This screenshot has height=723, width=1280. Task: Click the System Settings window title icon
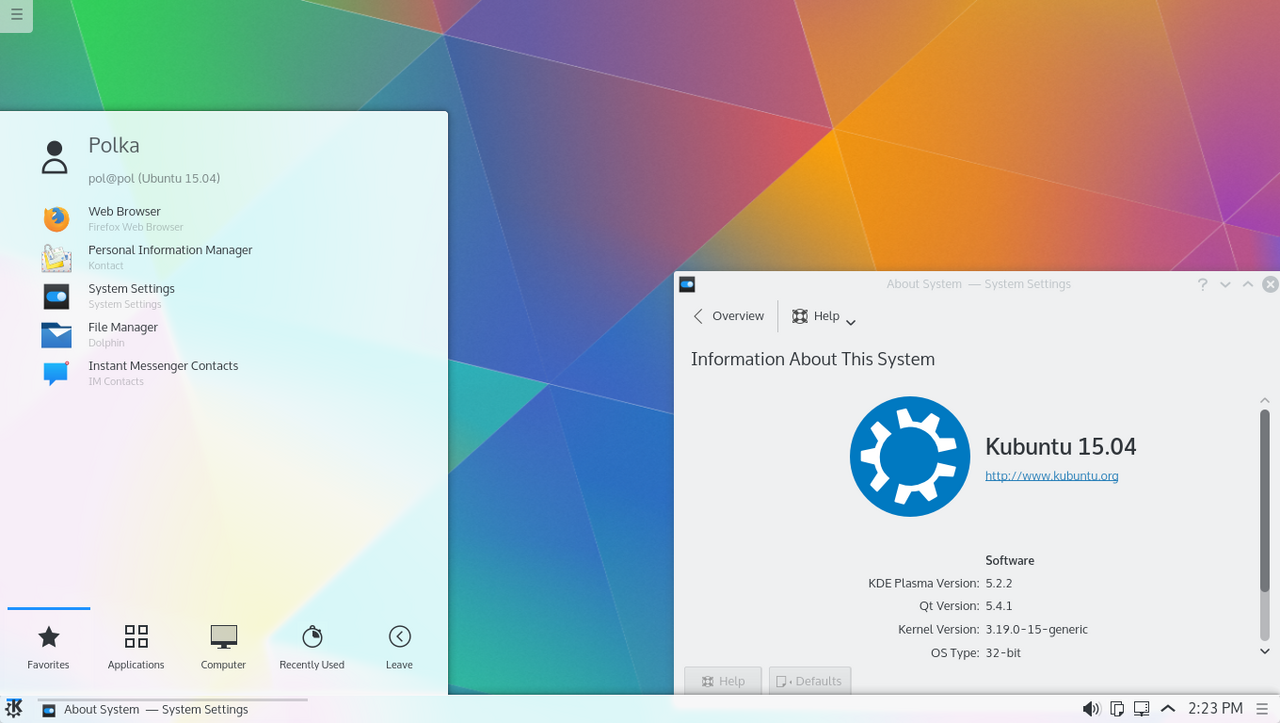(687, 284)
